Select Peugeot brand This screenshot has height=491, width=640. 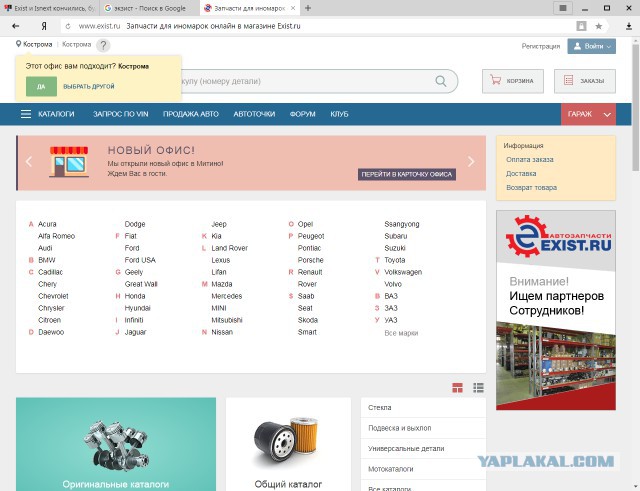point(311,236)
